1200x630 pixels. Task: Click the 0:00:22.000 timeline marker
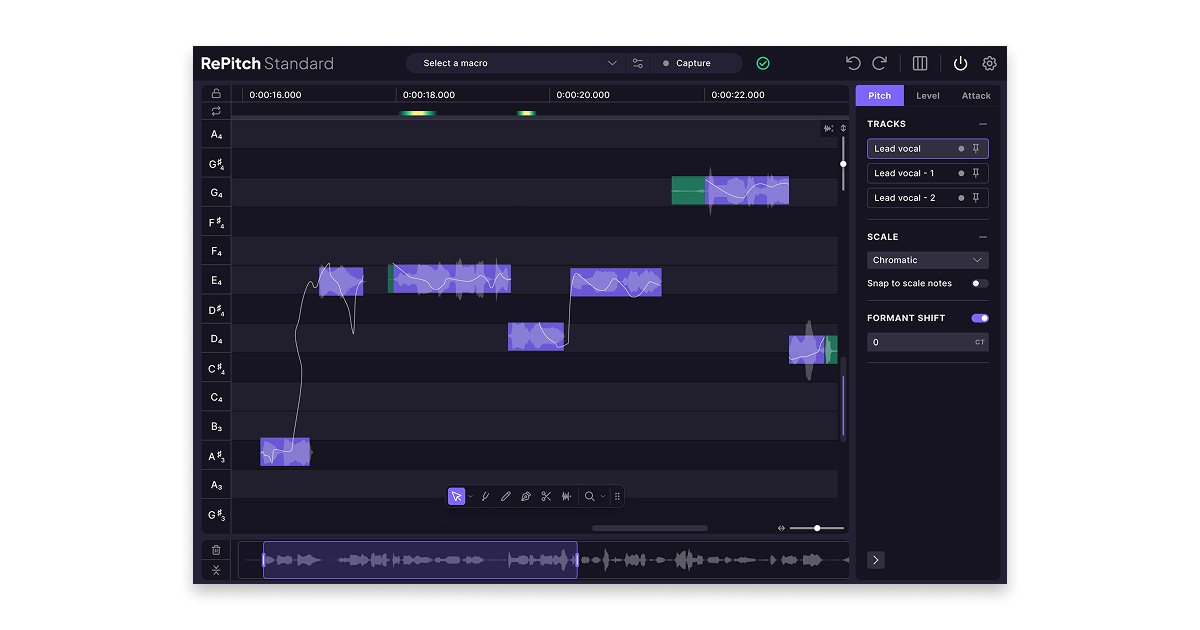pyautogui.click(x=737, y=95)
